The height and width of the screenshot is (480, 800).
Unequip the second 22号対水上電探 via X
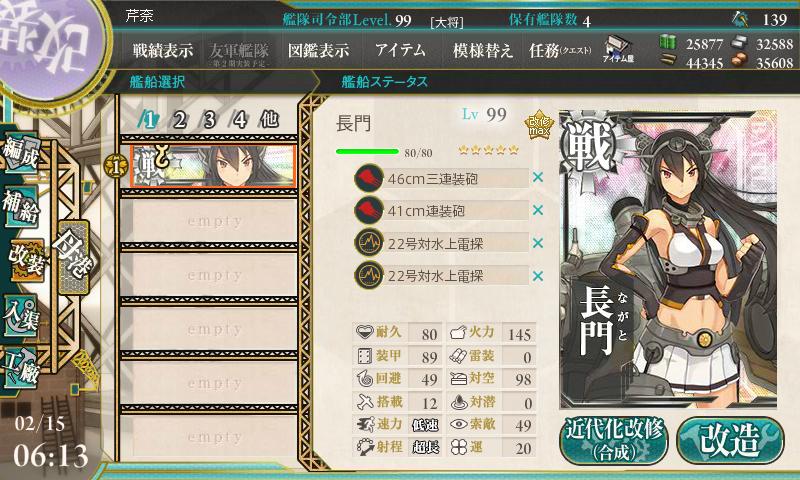pos(538,276)
